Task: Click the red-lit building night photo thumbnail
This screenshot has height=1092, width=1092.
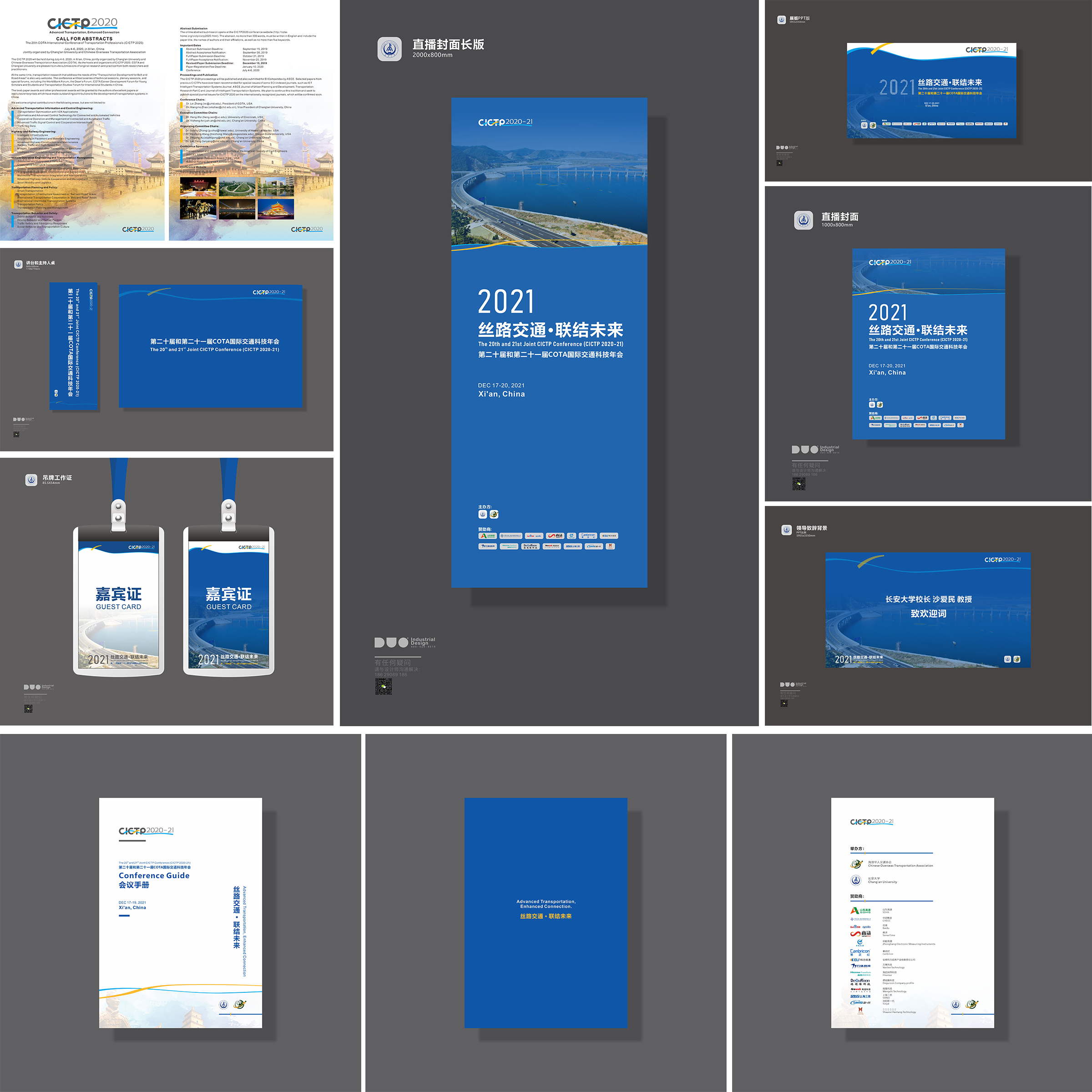Action: [198, 187]
